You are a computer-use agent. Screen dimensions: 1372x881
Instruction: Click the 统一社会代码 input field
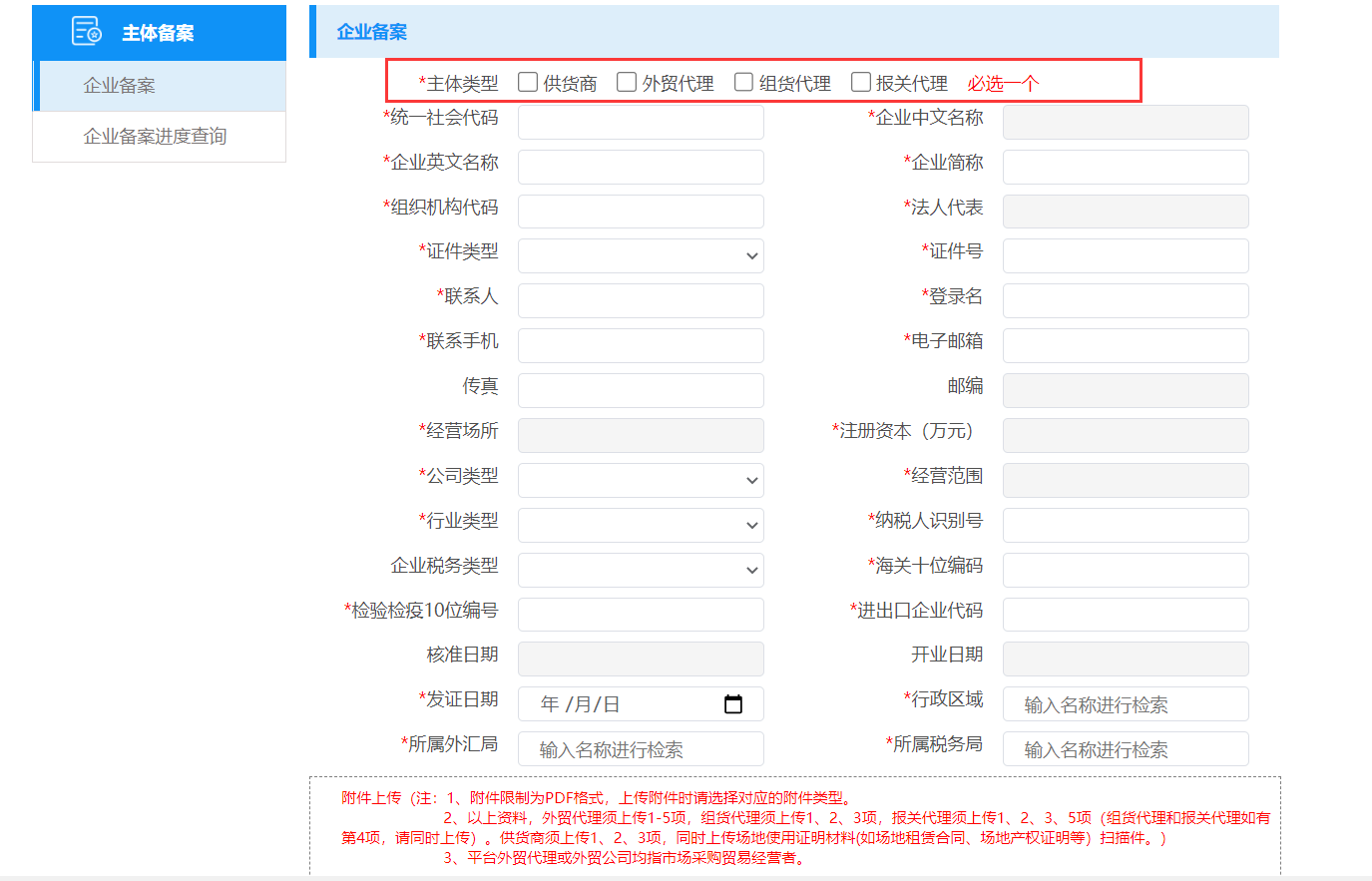[x=640, y=122]
